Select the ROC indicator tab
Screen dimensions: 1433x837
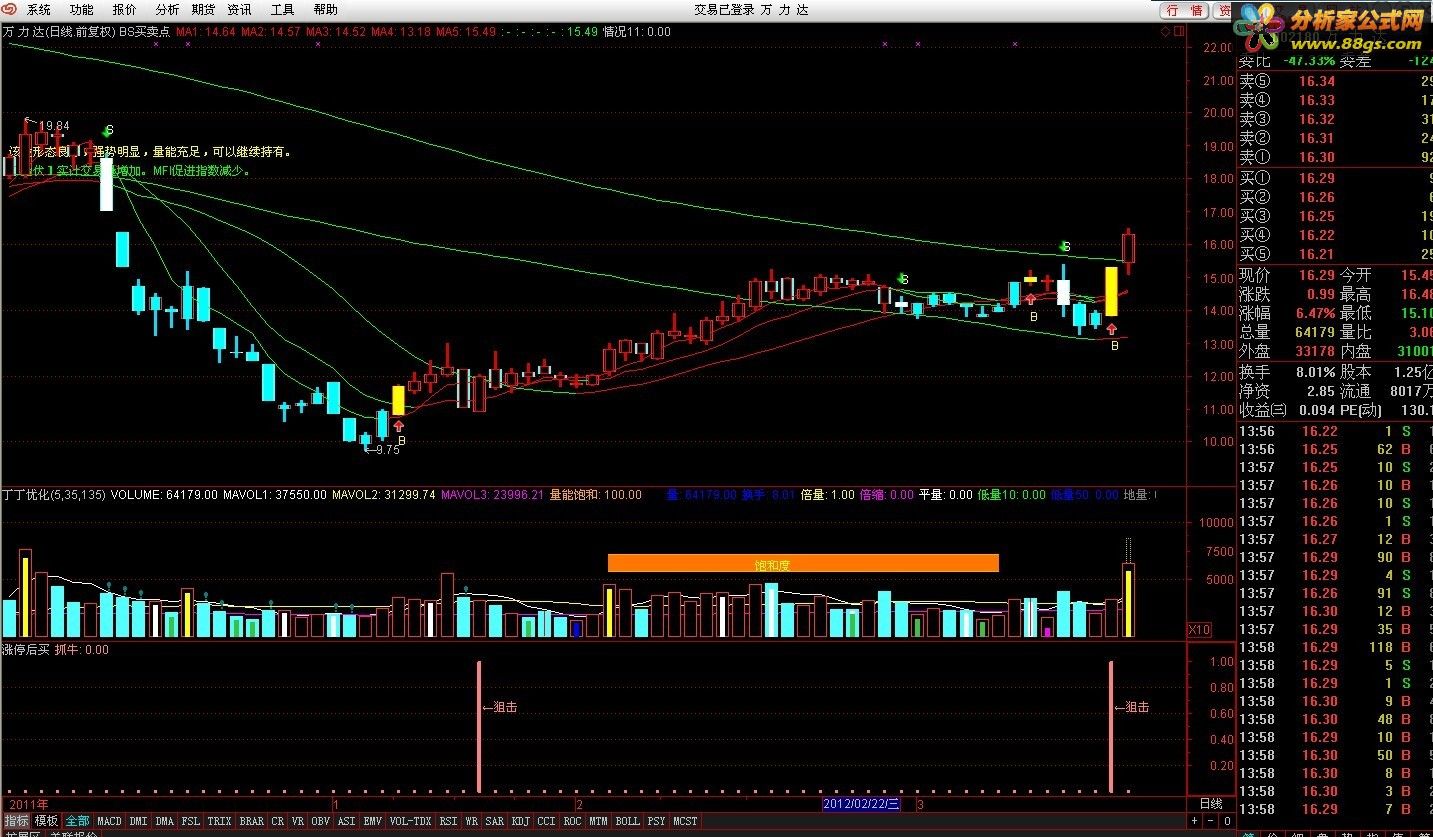[572, 821]
